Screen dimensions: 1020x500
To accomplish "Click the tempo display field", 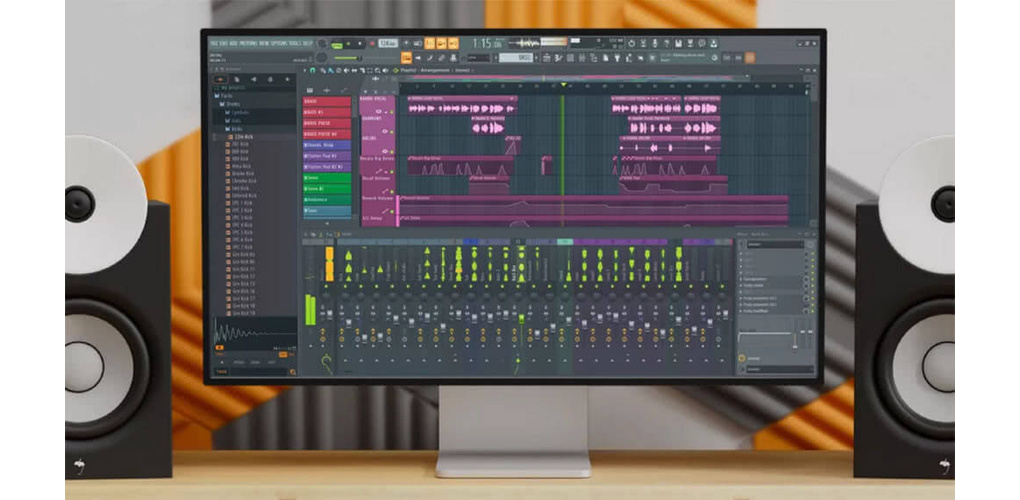I will pyautogui.click(x=388, y=44).
